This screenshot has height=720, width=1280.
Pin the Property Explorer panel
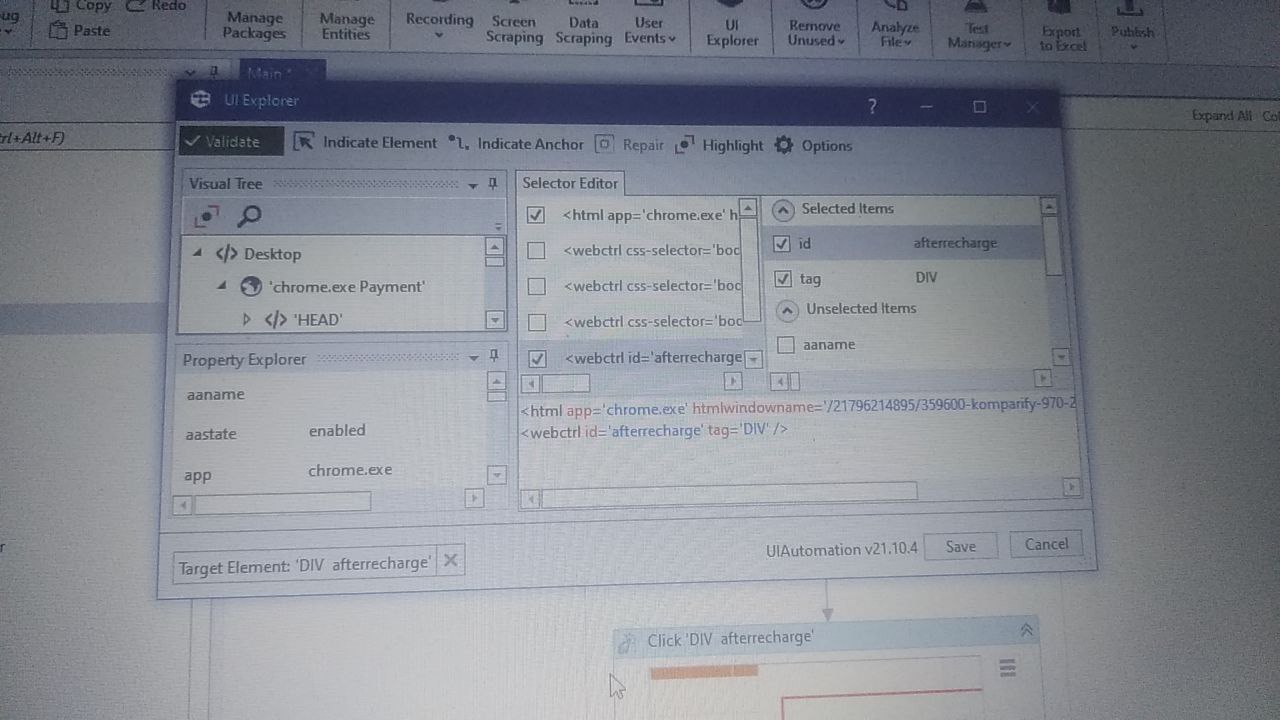[x=493, y=357]
